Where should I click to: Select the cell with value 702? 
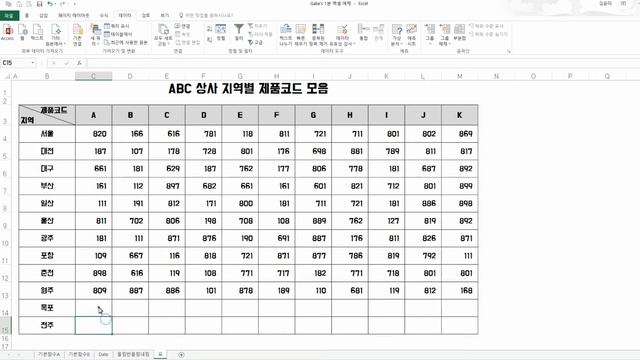(x=130, y=221)
